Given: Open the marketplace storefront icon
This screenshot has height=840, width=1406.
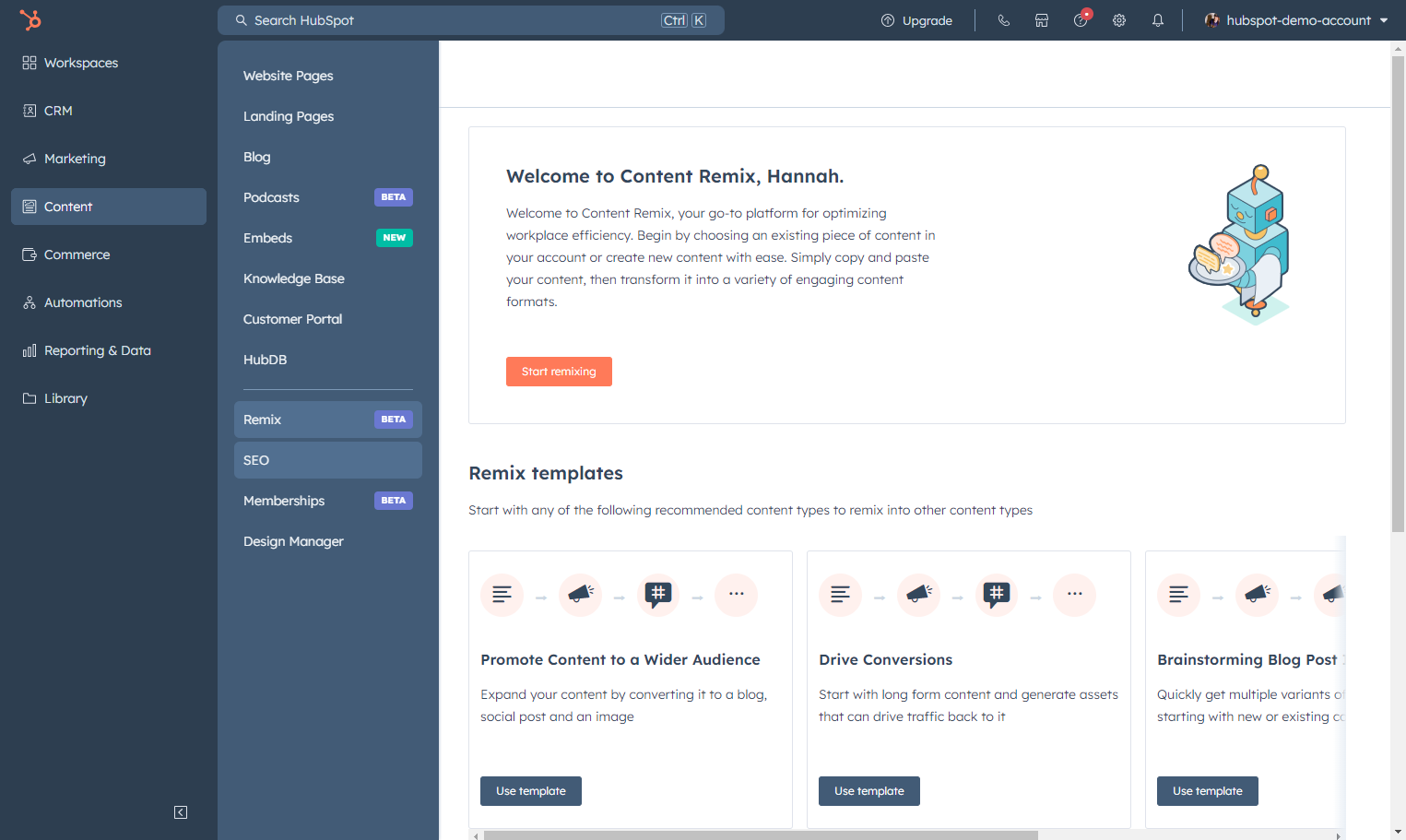Looking at the screenshot, I should [x=1042, y=20].
